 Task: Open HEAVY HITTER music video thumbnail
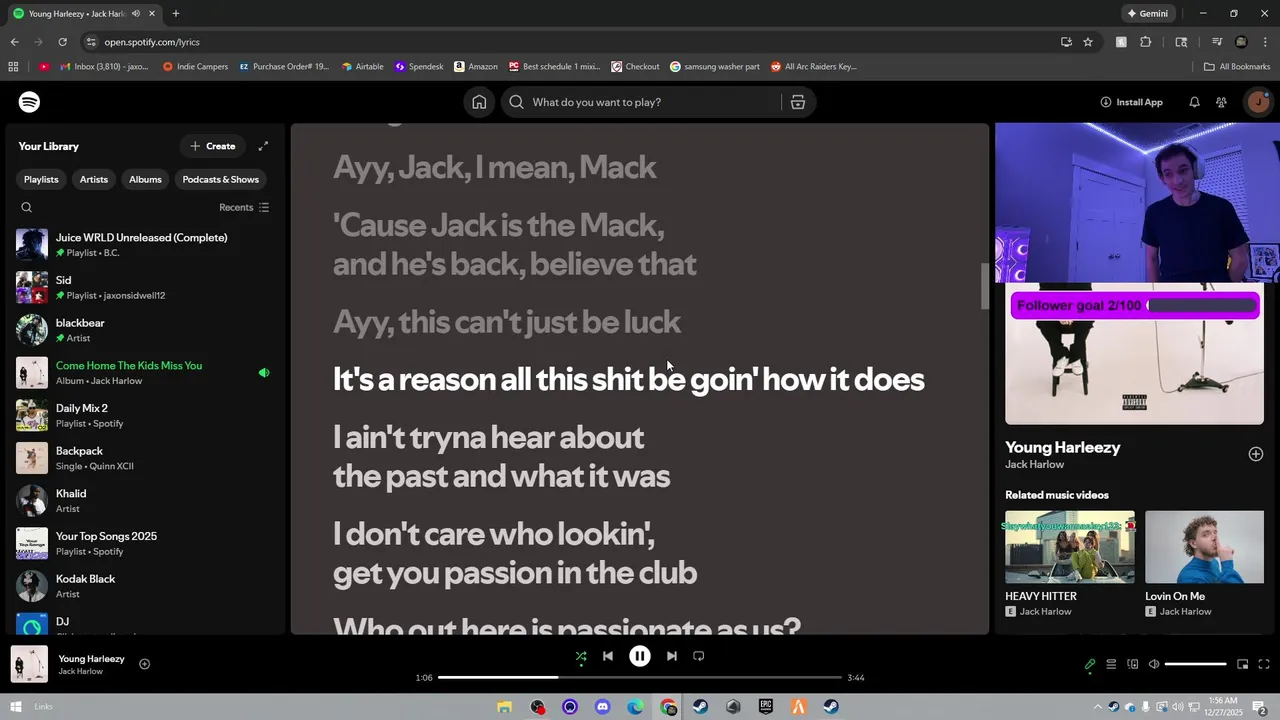pos(1070,547)
